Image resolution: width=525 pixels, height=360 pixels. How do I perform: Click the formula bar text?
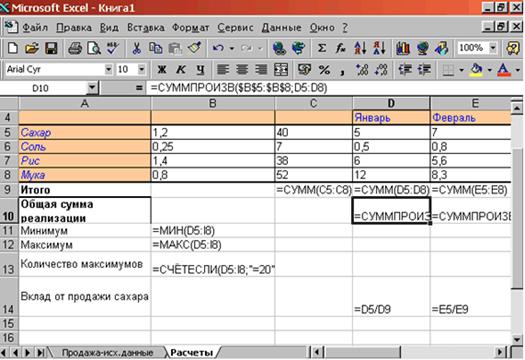[239, 88]
